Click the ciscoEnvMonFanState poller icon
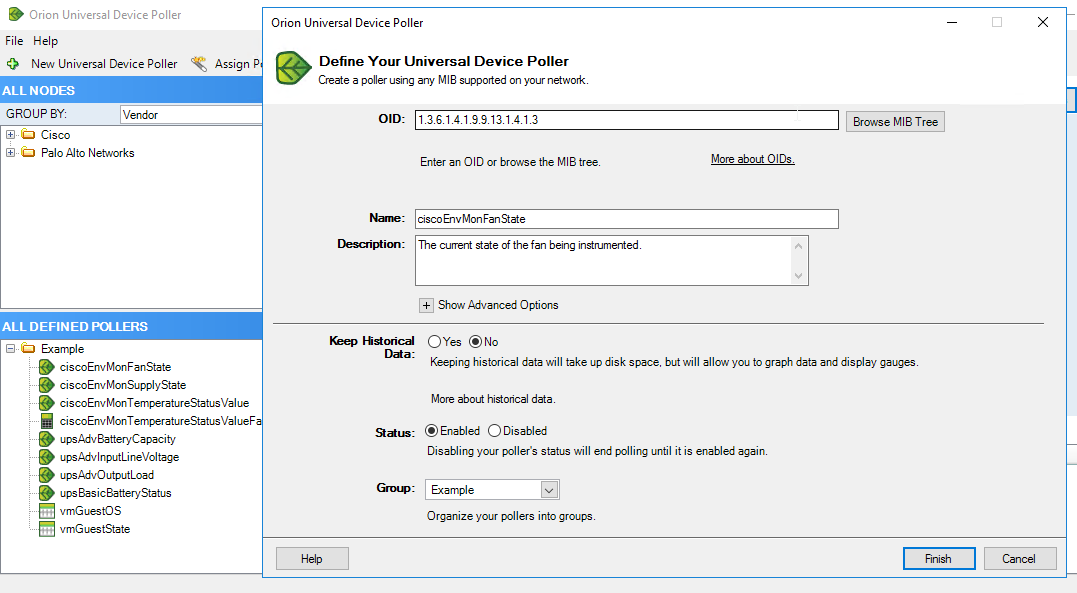1077x593 pixels. pos(47,367)
